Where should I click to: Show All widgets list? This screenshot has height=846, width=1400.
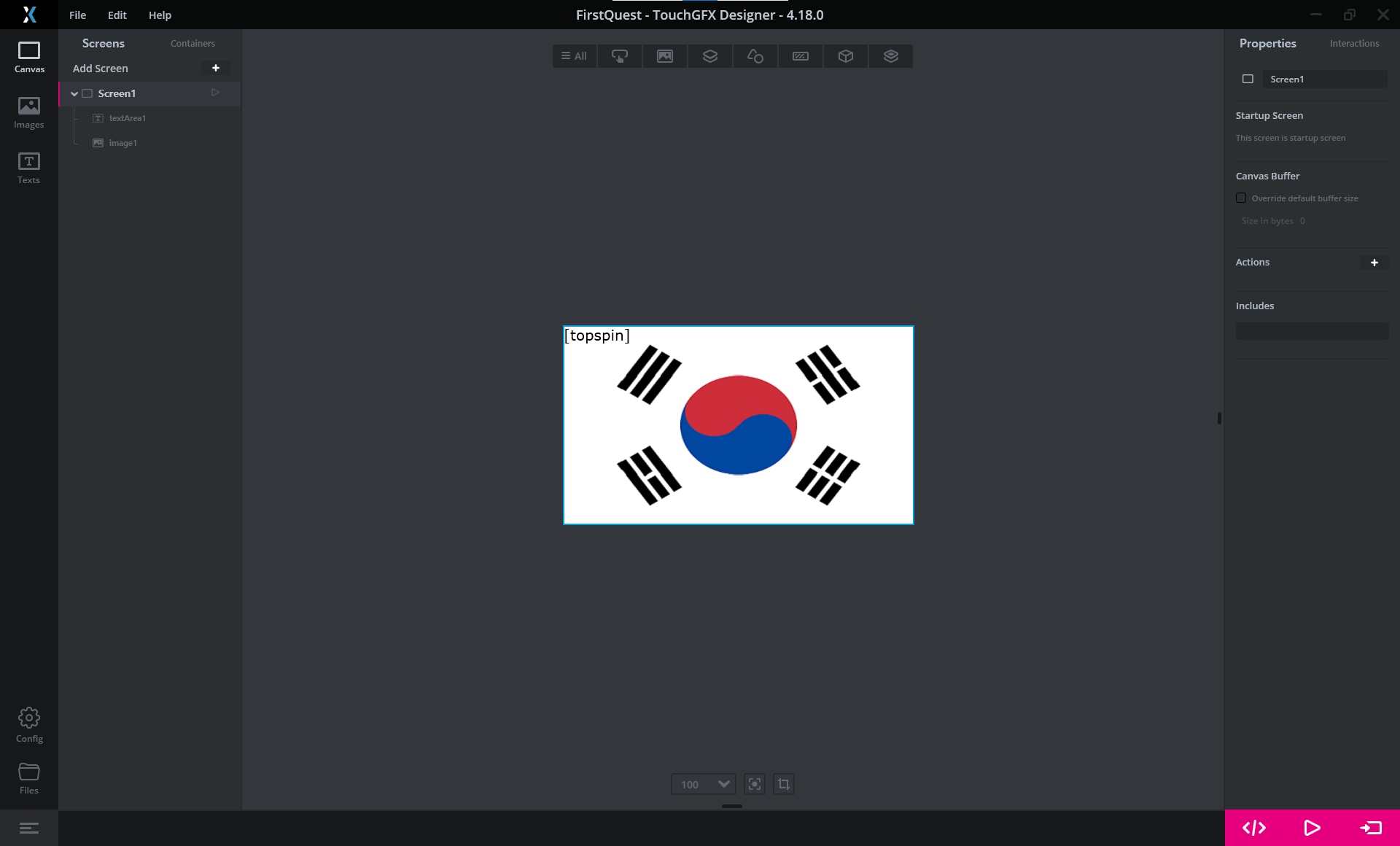click(575, 56)
